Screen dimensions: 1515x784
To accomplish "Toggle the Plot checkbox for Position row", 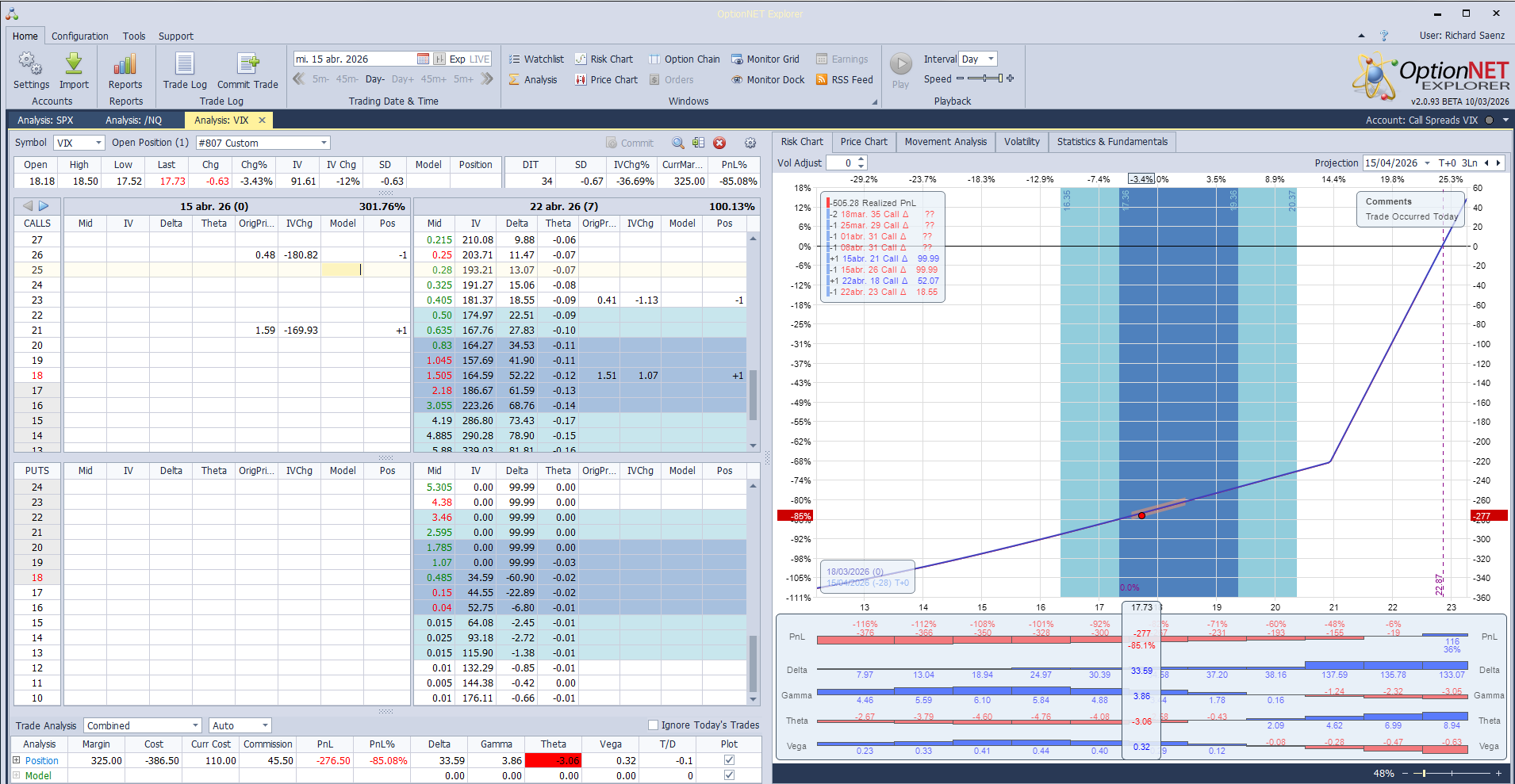I will click(727, 759).
